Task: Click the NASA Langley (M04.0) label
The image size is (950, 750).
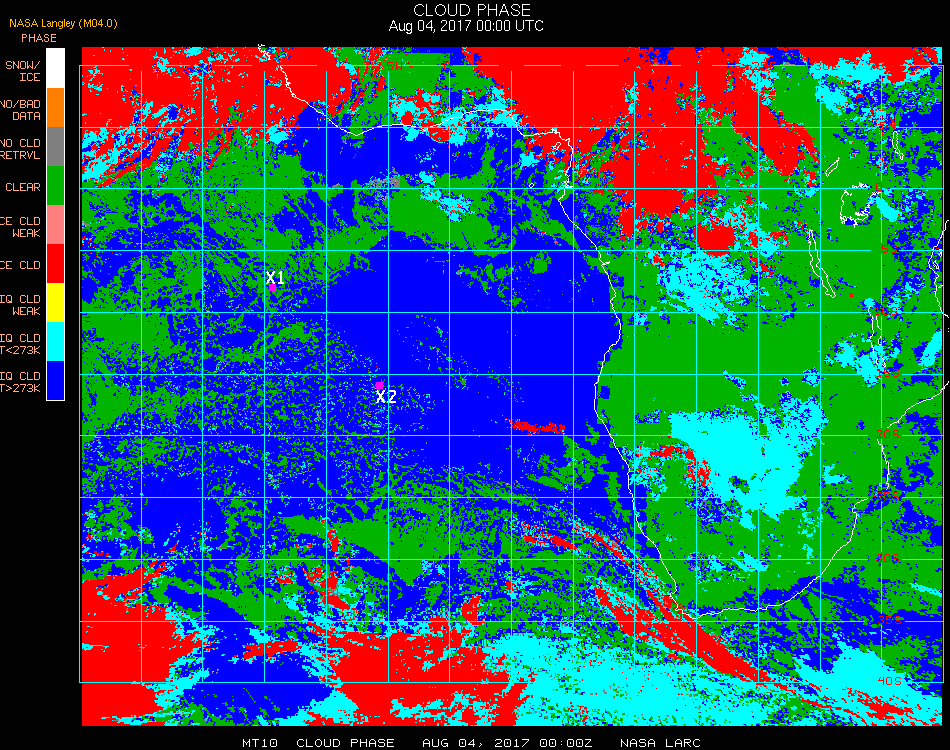Action: (x=63, y=24)
